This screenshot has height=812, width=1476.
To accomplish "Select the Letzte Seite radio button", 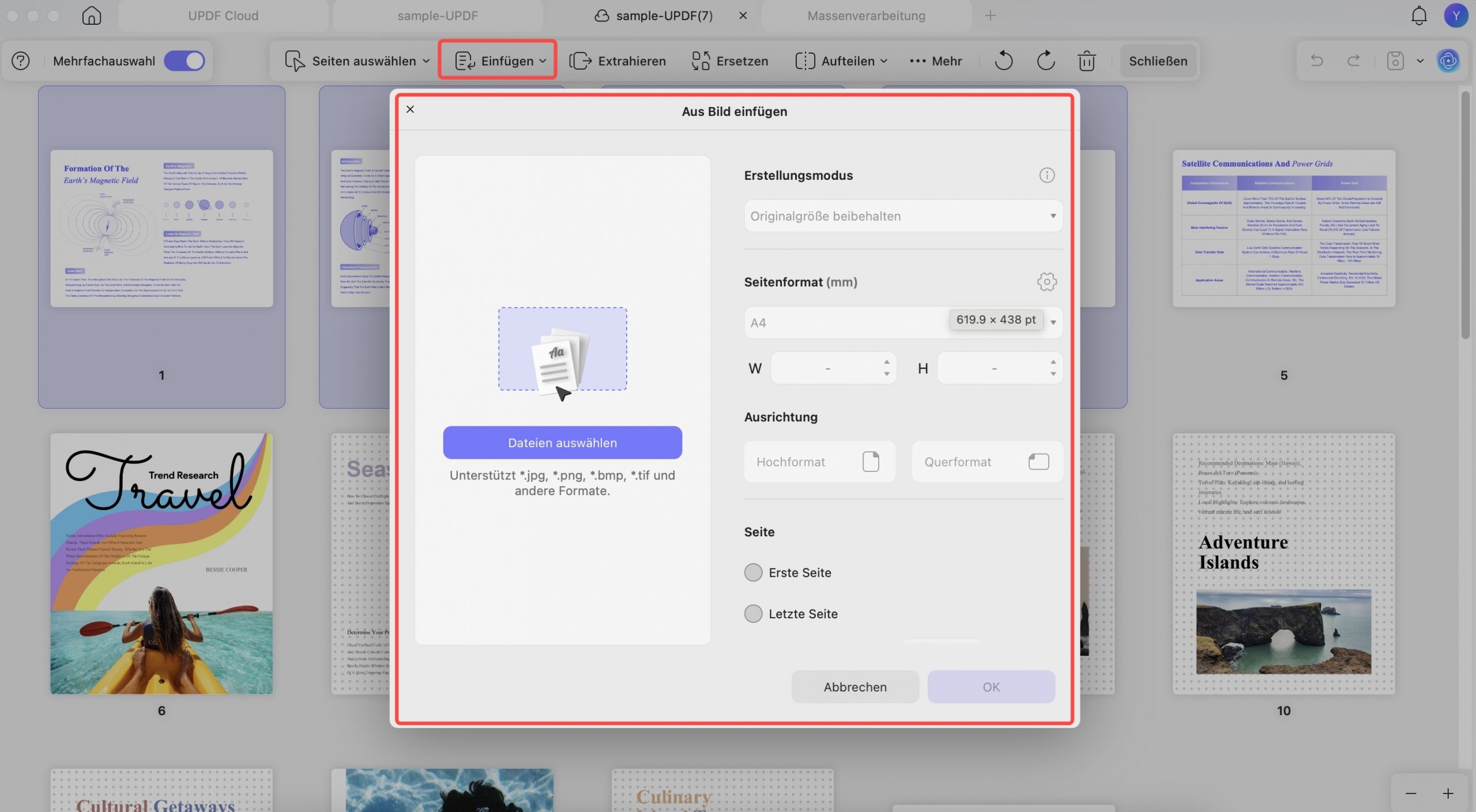I will tap(753, 614).
